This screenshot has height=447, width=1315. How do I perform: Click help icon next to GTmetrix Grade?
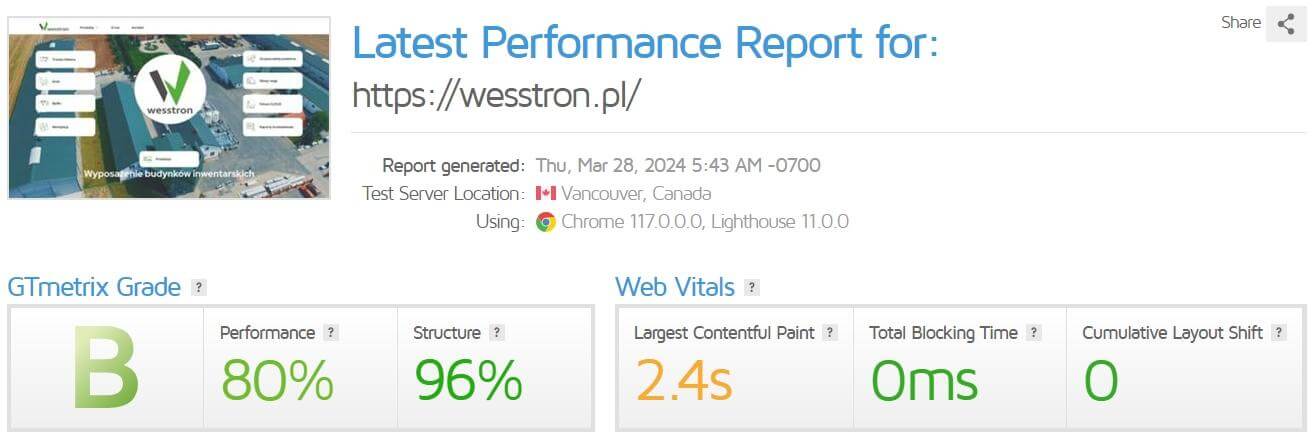(x=199, y=288)
